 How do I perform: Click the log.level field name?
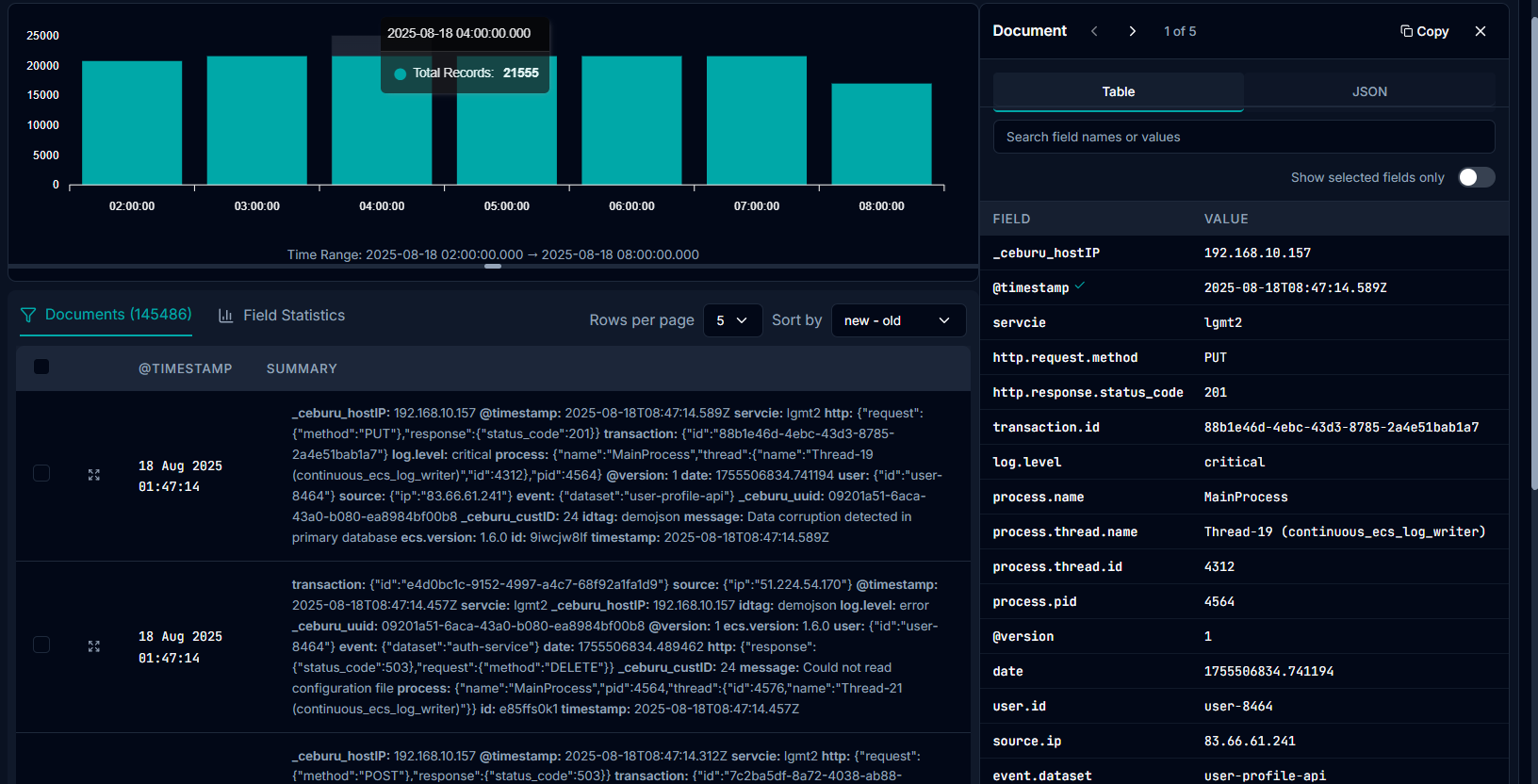click(x=1027, y=462)
